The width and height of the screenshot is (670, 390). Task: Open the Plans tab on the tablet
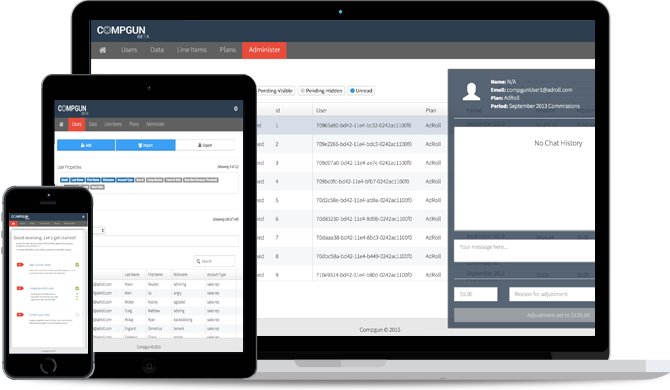coord(134,124)
